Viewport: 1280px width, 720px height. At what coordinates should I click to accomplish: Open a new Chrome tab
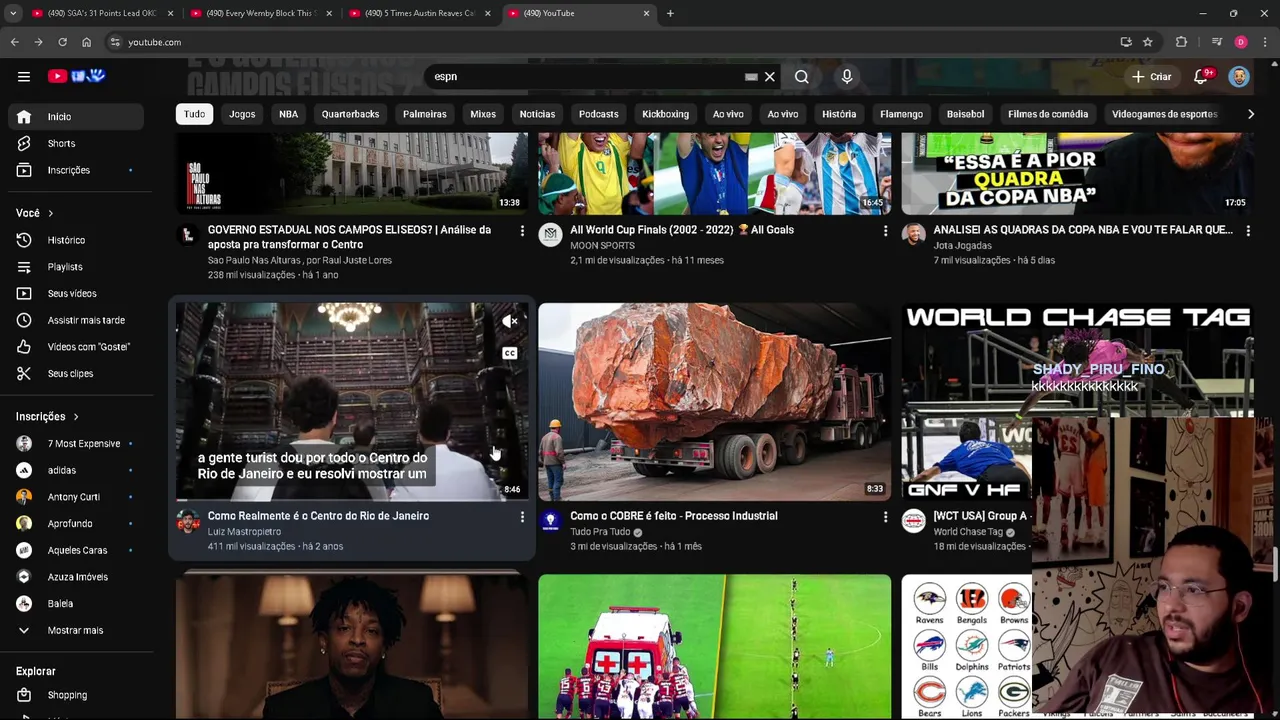(x=670, y=13)
